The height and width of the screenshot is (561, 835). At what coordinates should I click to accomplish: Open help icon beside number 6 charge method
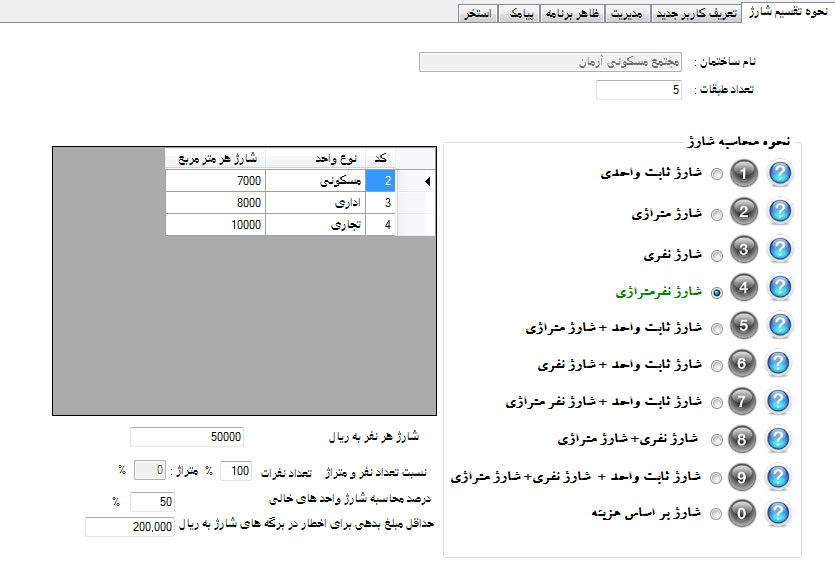(778, 363)
